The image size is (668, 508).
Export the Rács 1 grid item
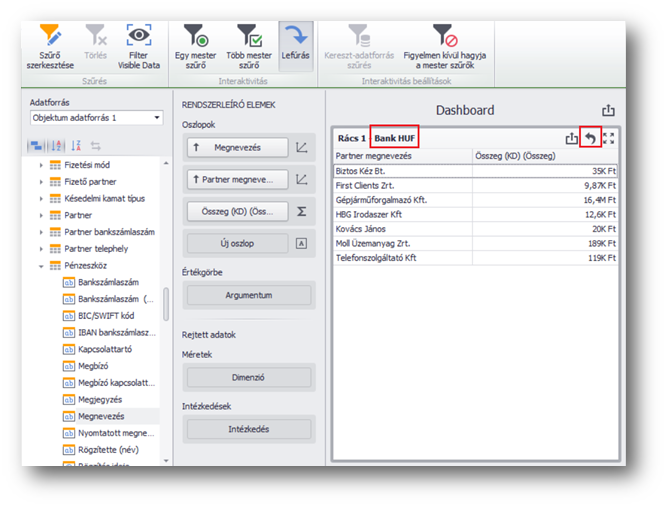572,138
